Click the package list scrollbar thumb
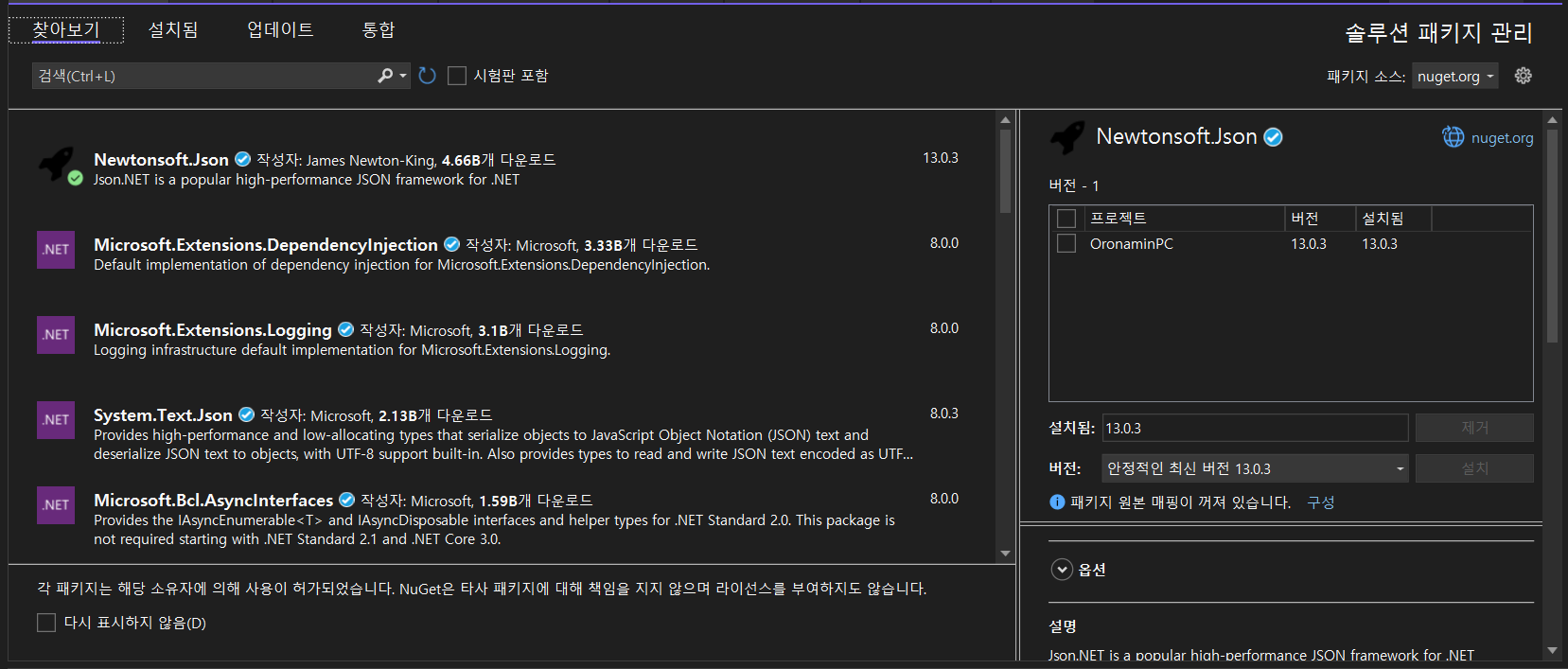Screen dimensions: 1568x669 (x=1005, y=171)
